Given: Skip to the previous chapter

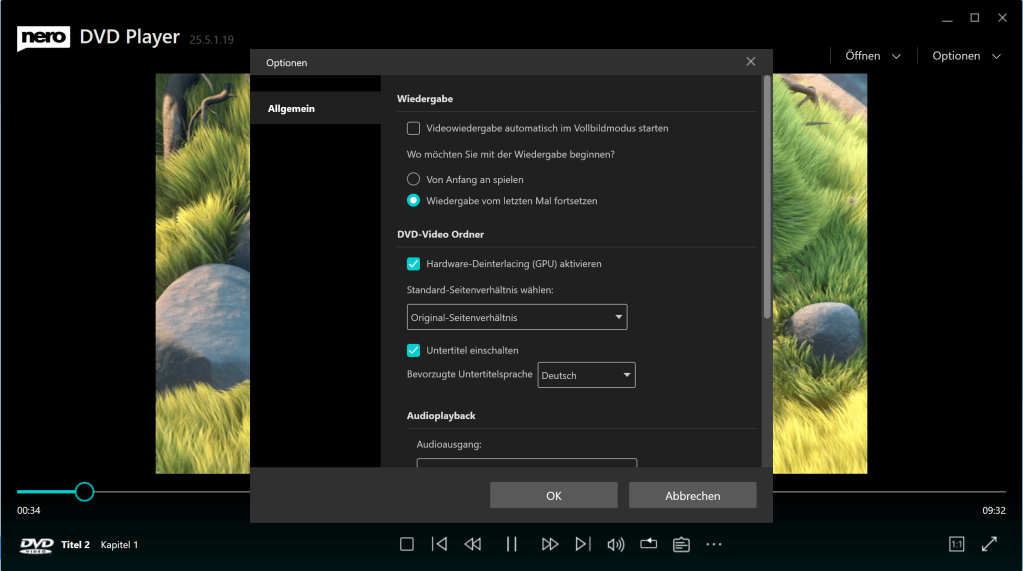Looking at the screenshot, I should coord(439,544).
